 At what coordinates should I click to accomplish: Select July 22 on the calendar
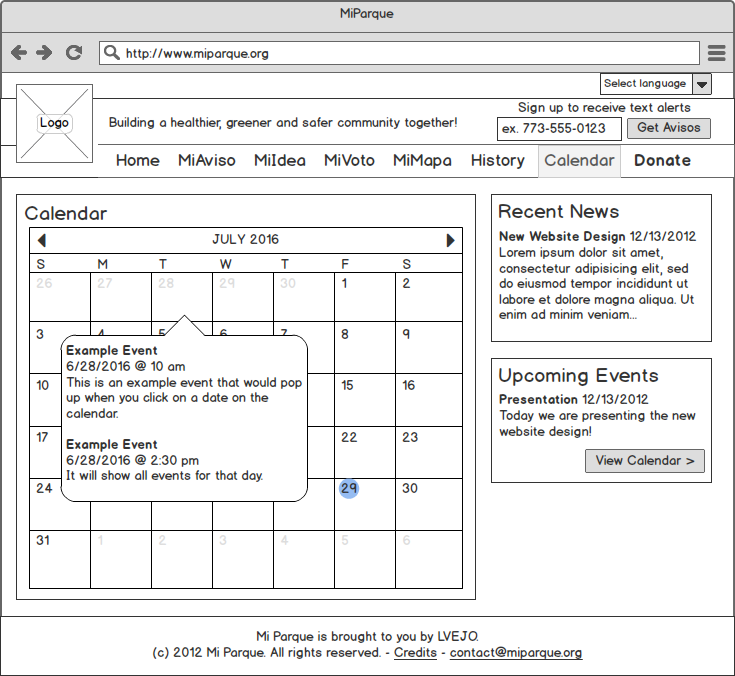pyautogui.click(x=365, y=452)
